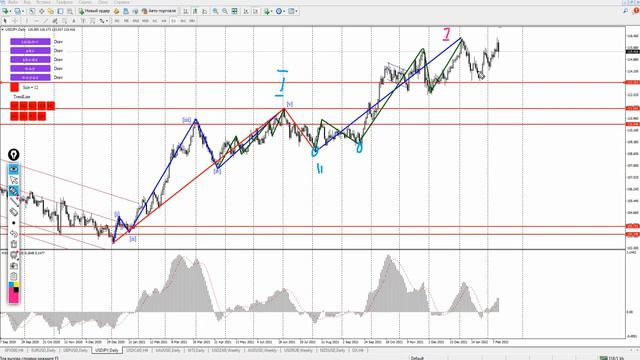
Task: Pick the text label tool
Action: pyautogui.click(x=83, y=21)
